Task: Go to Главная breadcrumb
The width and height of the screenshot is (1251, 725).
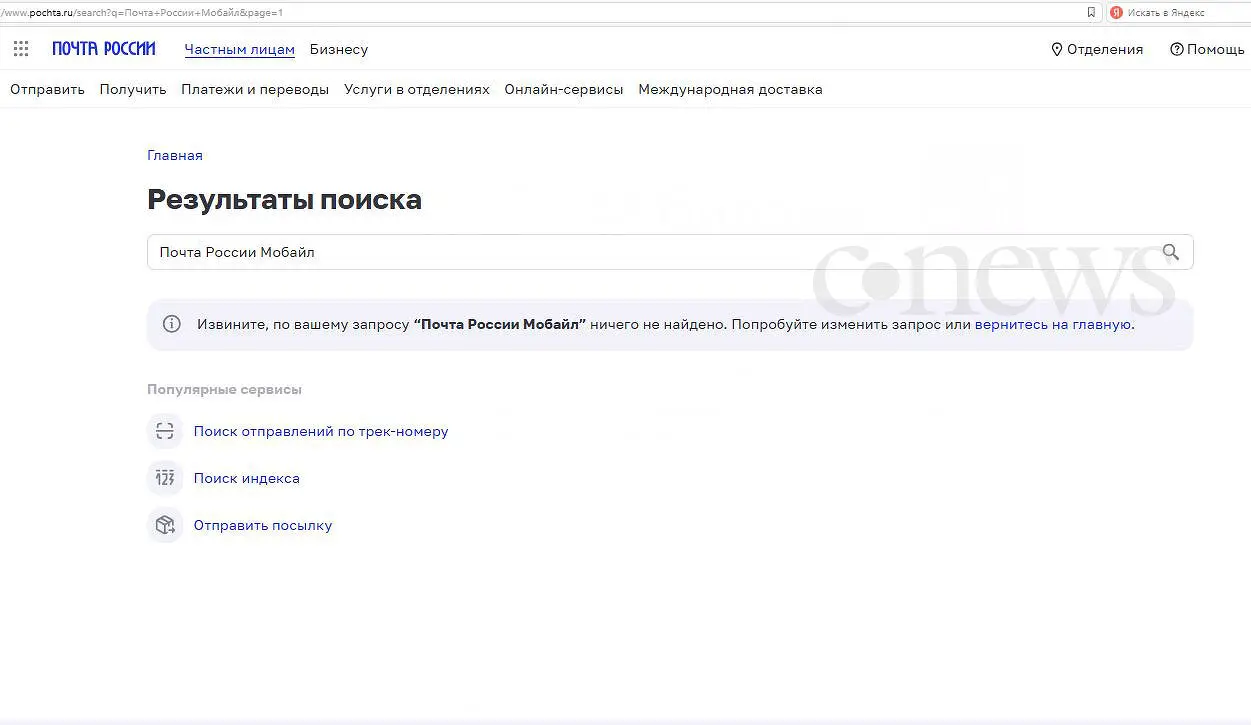Action: pos(175,155)
